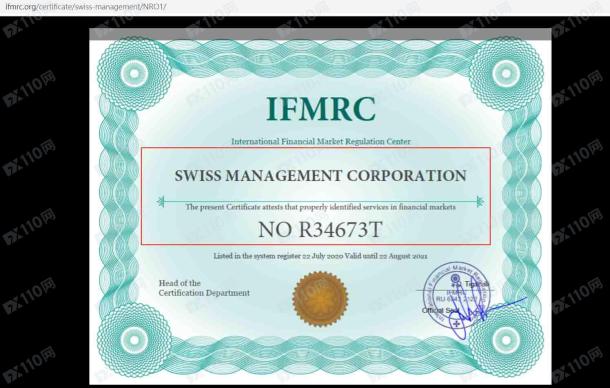The image size is (610, 388).
Task: Select the top-right guilloche rosette ornament
Action: click(x=506, y=74)
